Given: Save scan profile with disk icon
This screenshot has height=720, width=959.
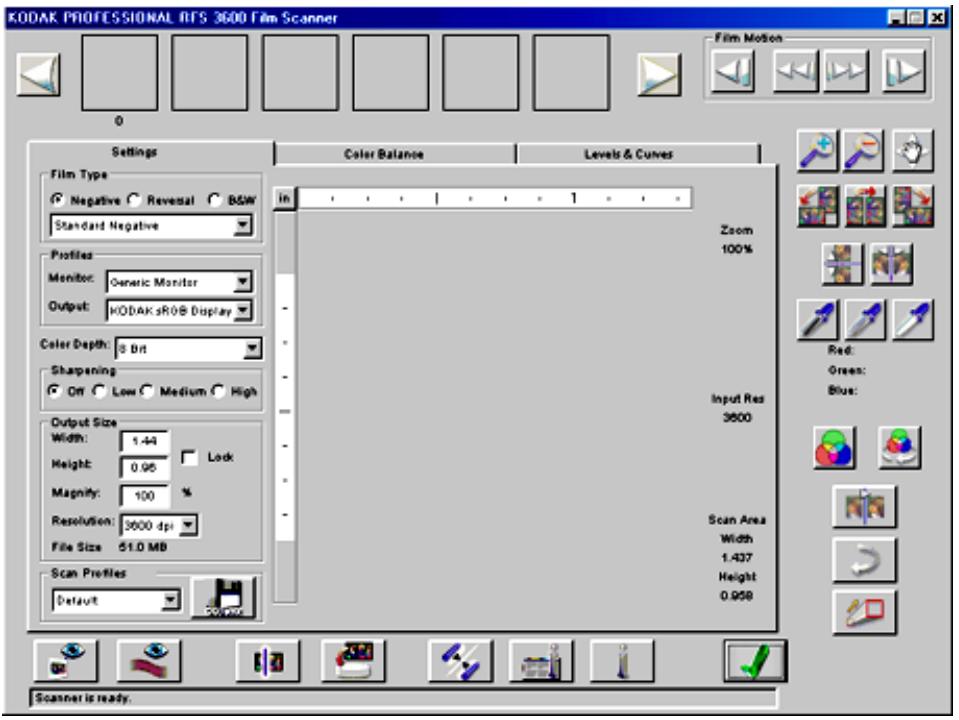Looking at the screenshot, I should (223, 598).
